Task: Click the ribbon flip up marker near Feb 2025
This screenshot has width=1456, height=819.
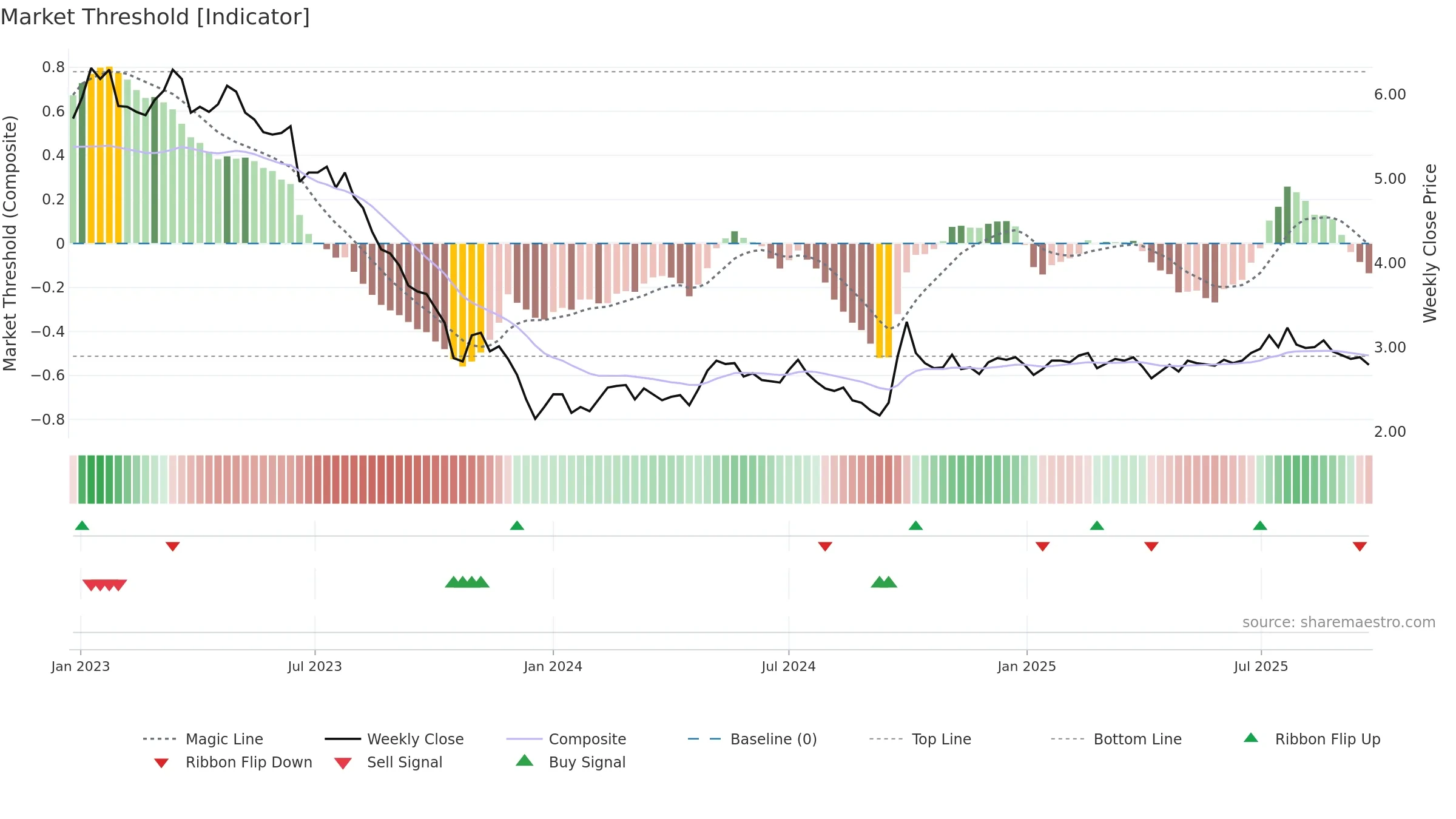Action: pos(1097,525)
